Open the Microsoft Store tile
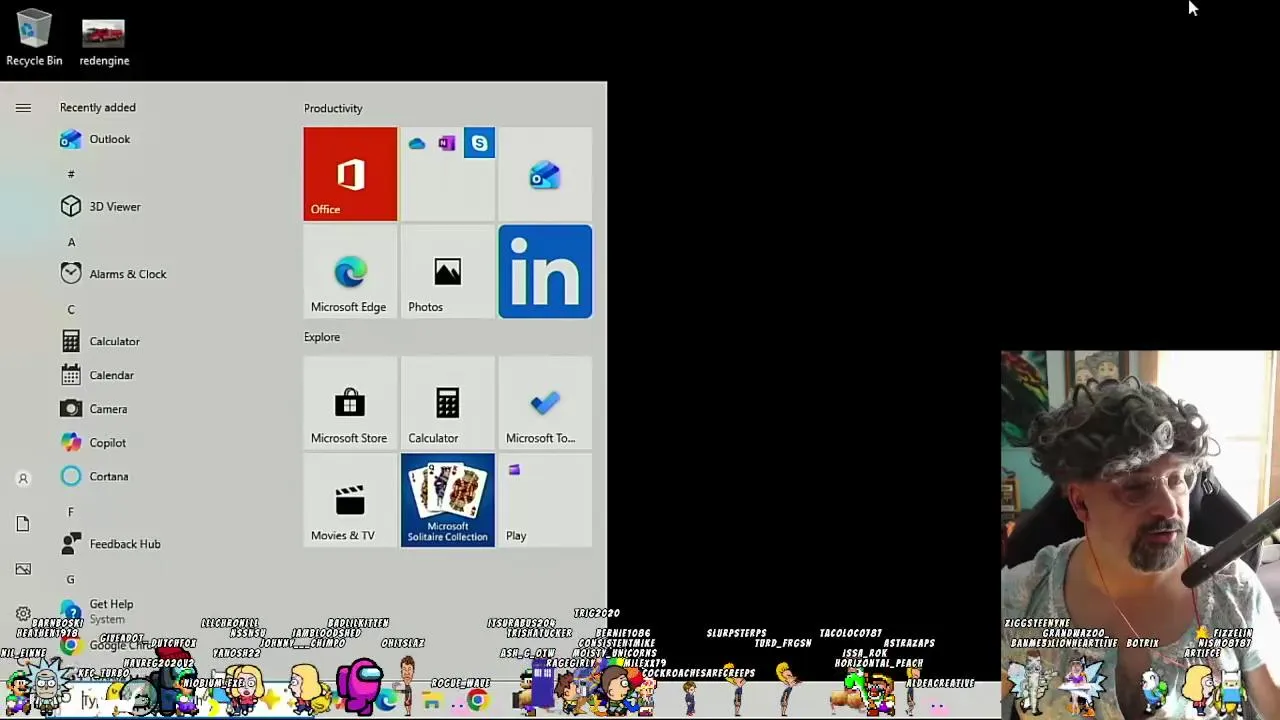 pyautogui.click(x=350, y=403)
